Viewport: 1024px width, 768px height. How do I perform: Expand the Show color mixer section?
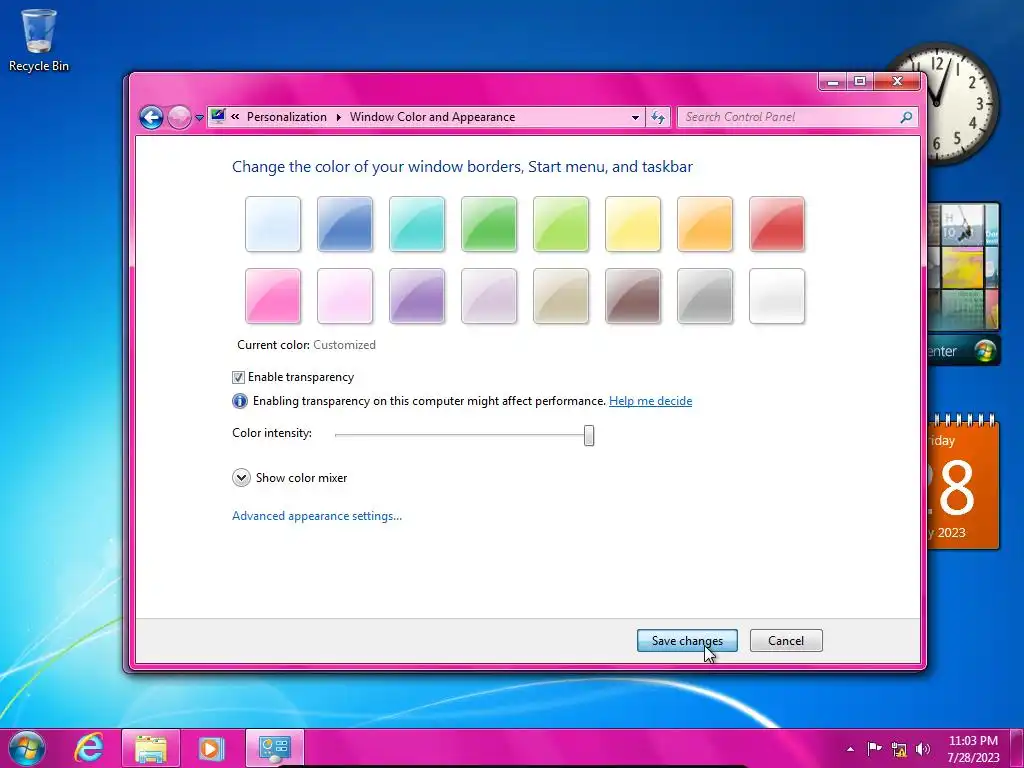point(241,477)
